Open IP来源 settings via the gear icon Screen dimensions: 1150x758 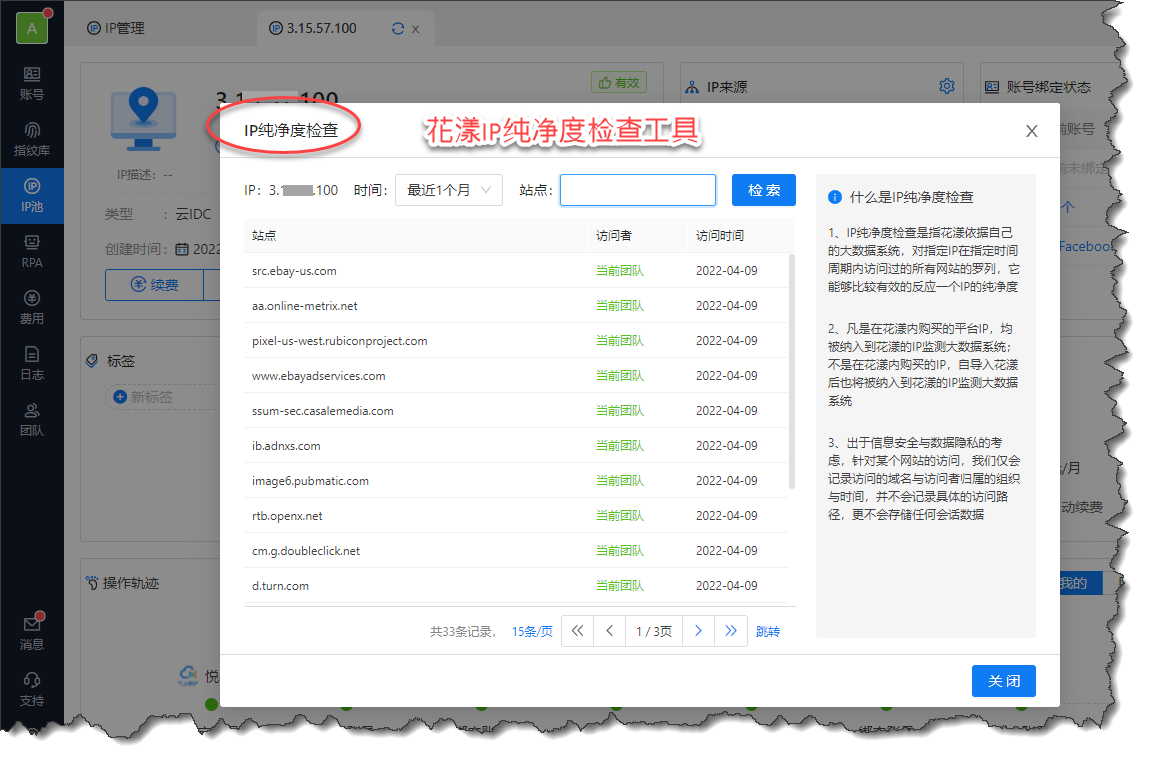(947, 86)
